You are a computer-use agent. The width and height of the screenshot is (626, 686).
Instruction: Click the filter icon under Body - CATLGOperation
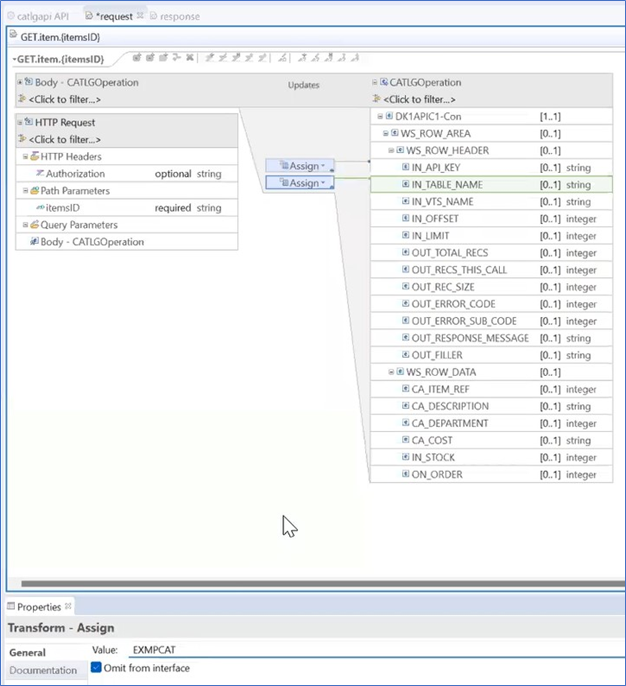[x=22, y=99]
